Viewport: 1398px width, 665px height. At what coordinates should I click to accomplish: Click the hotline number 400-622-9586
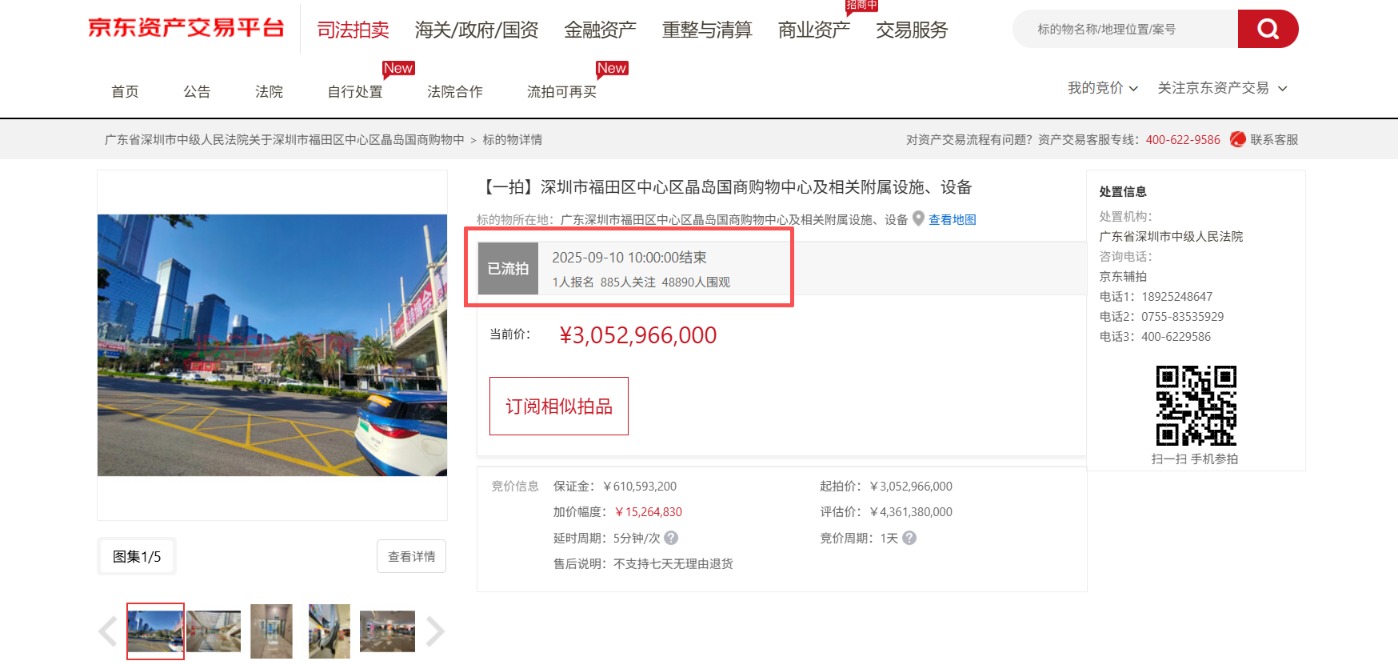(1183, 140)
